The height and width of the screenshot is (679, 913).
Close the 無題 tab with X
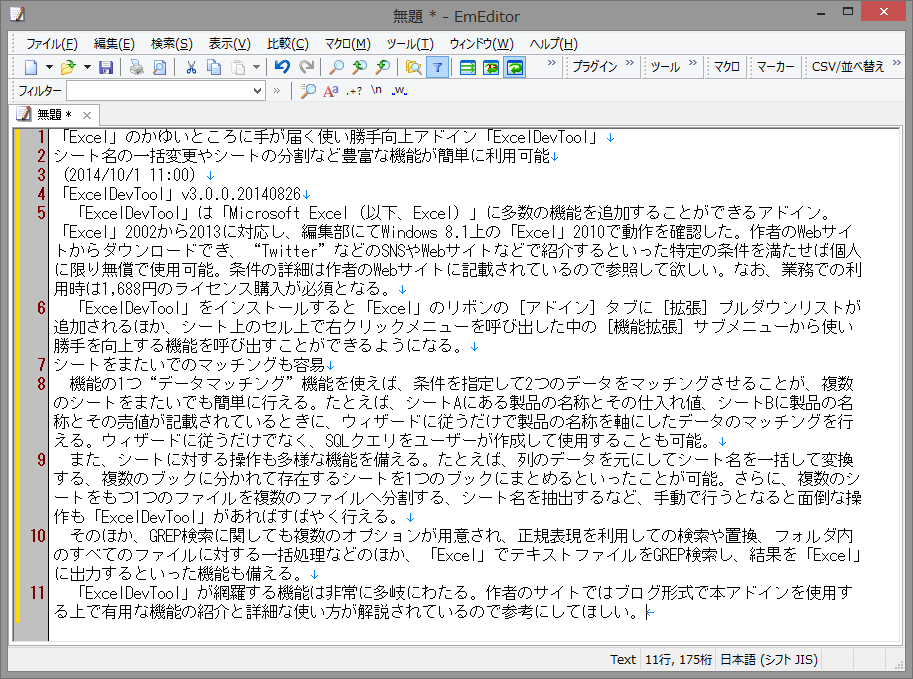(87, 115)
